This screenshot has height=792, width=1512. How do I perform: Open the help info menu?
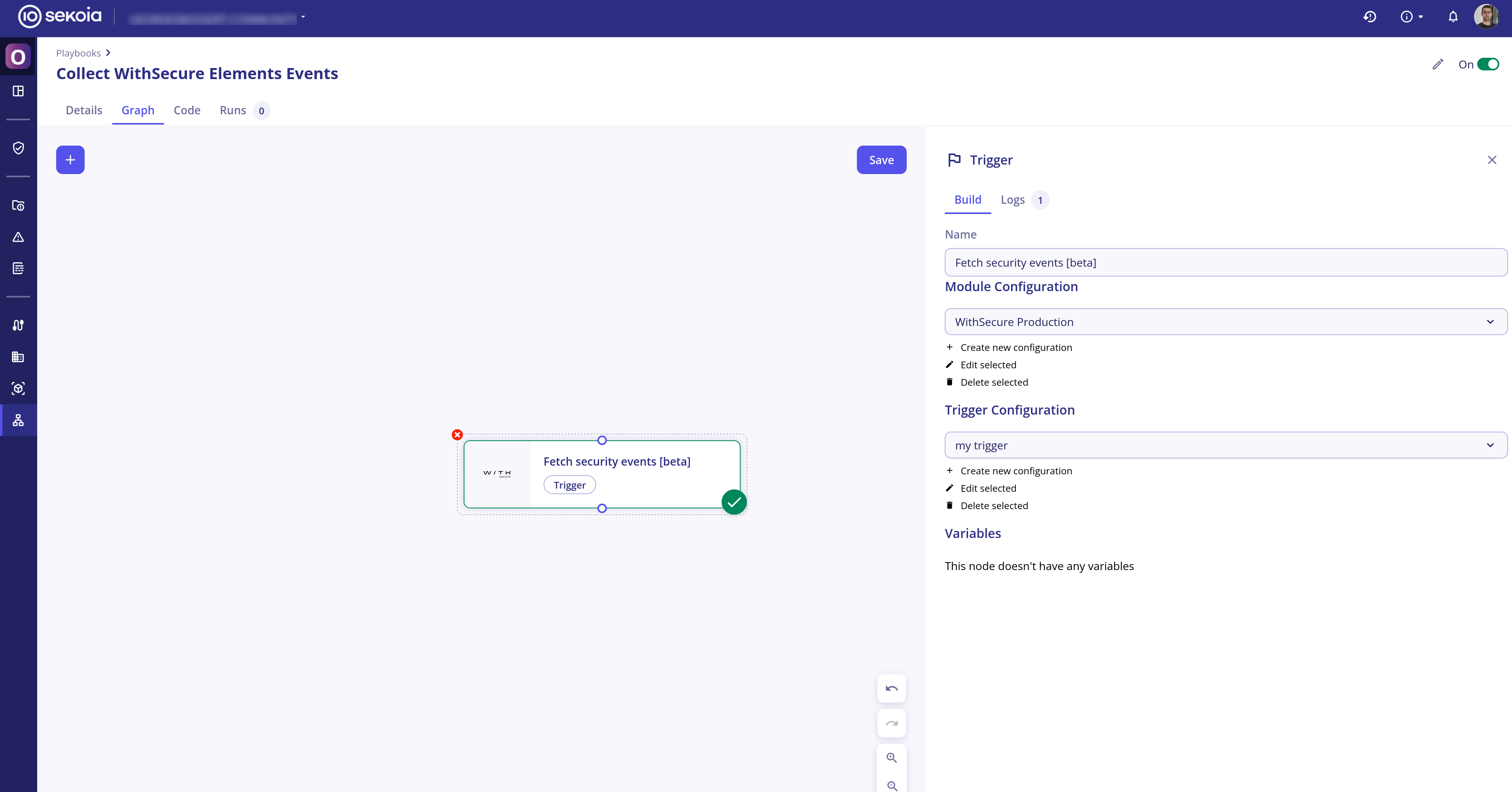click(x=1412, y=17)
